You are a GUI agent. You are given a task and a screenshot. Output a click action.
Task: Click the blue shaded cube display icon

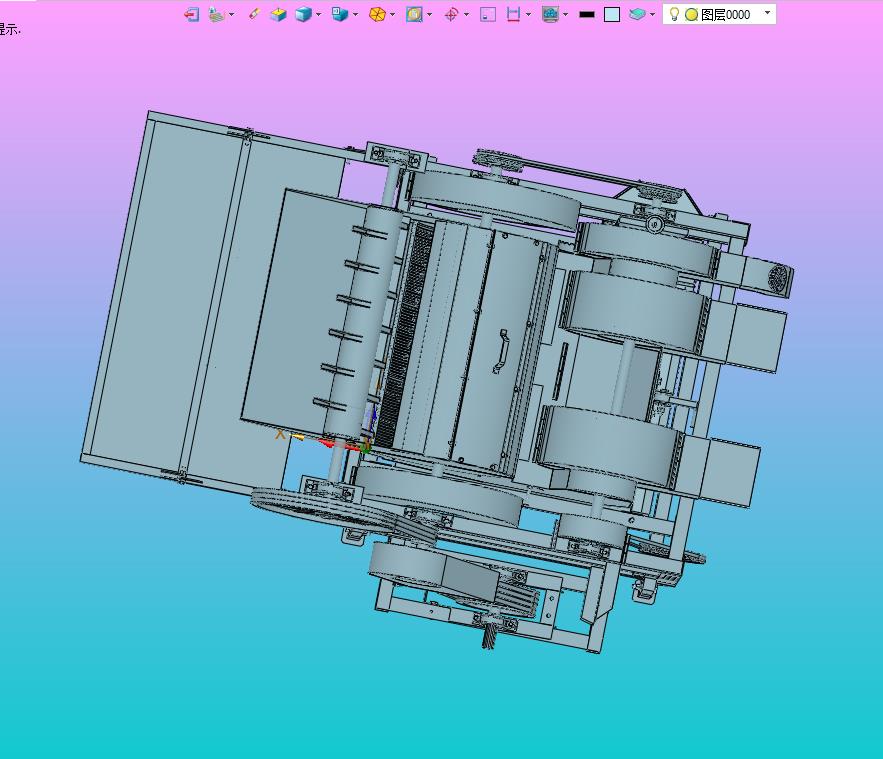pos(304,15)
